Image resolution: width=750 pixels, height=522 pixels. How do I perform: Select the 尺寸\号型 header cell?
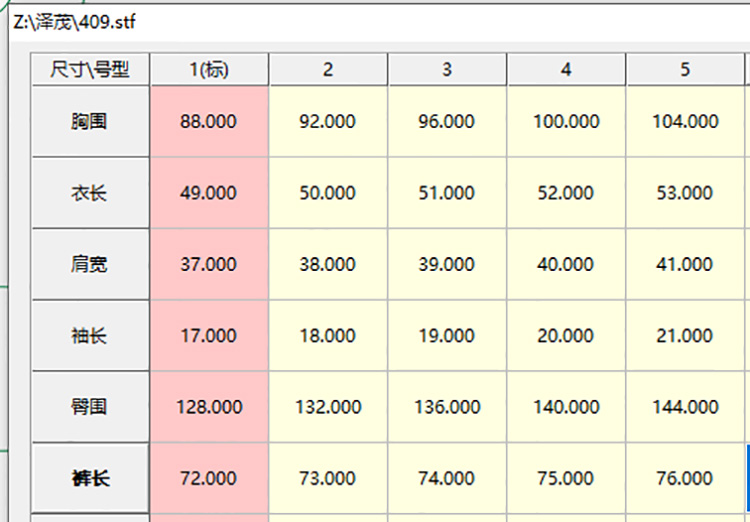(90, 69)
